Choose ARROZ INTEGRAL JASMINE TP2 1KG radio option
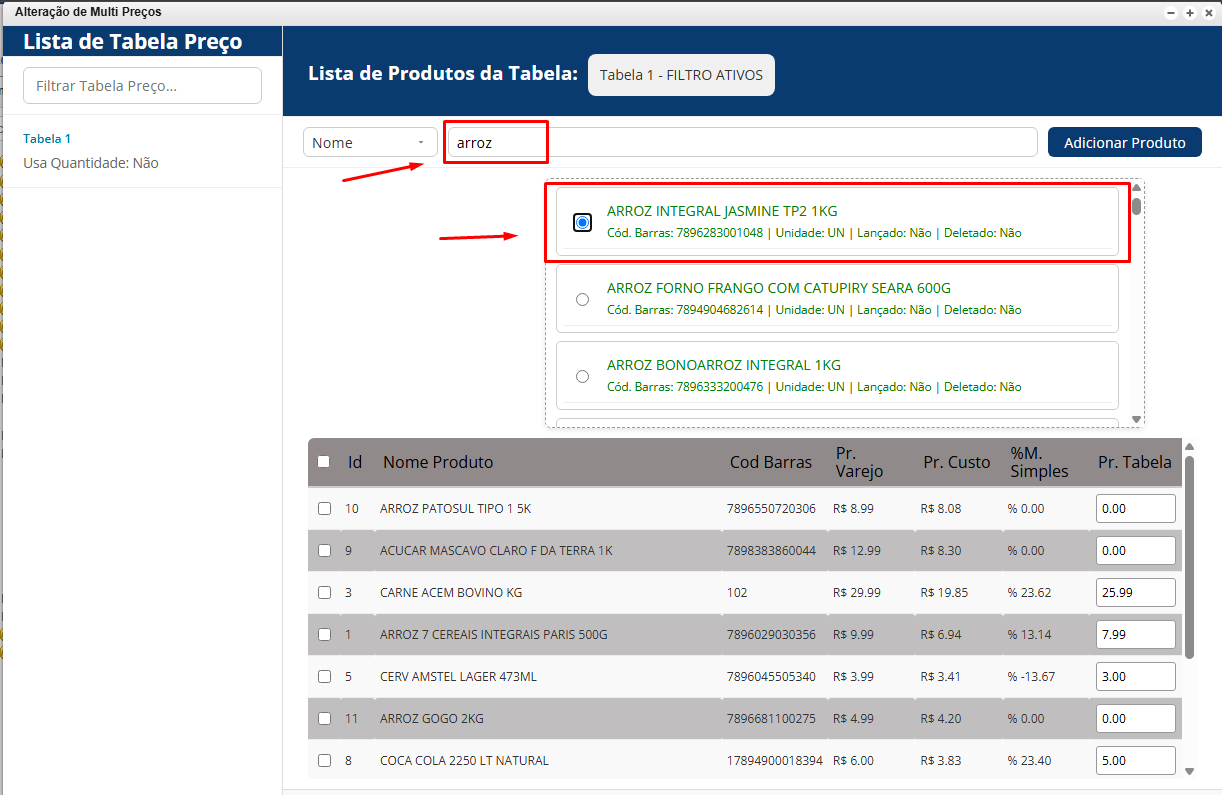Image resolution: width=1222 pixels, height=795 pixels. pyautogui.click(x=582, y=222)
